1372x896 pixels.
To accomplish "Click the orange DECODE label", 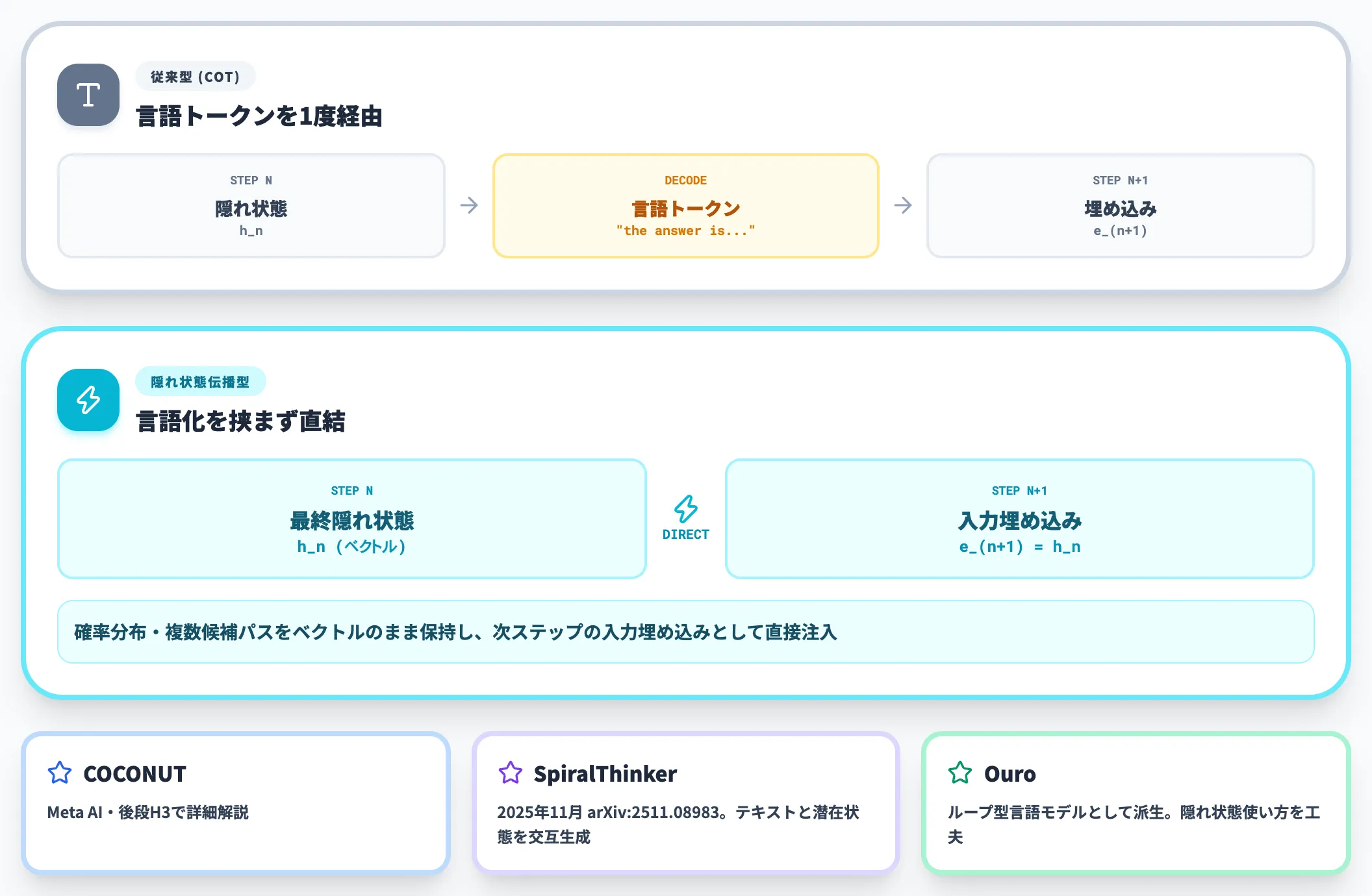I will pos(686,180).
